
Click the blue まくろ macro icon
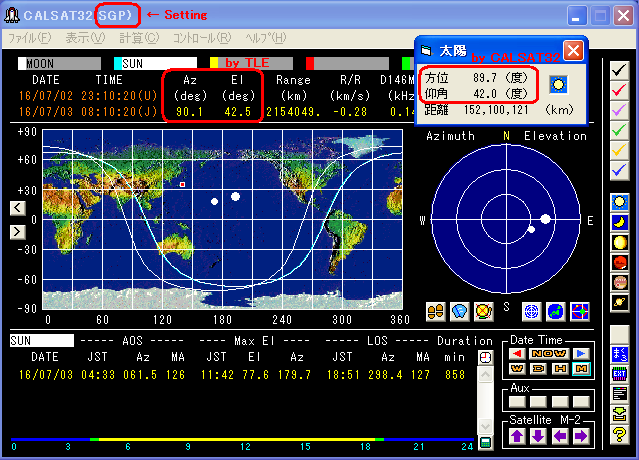coord(619,354)
